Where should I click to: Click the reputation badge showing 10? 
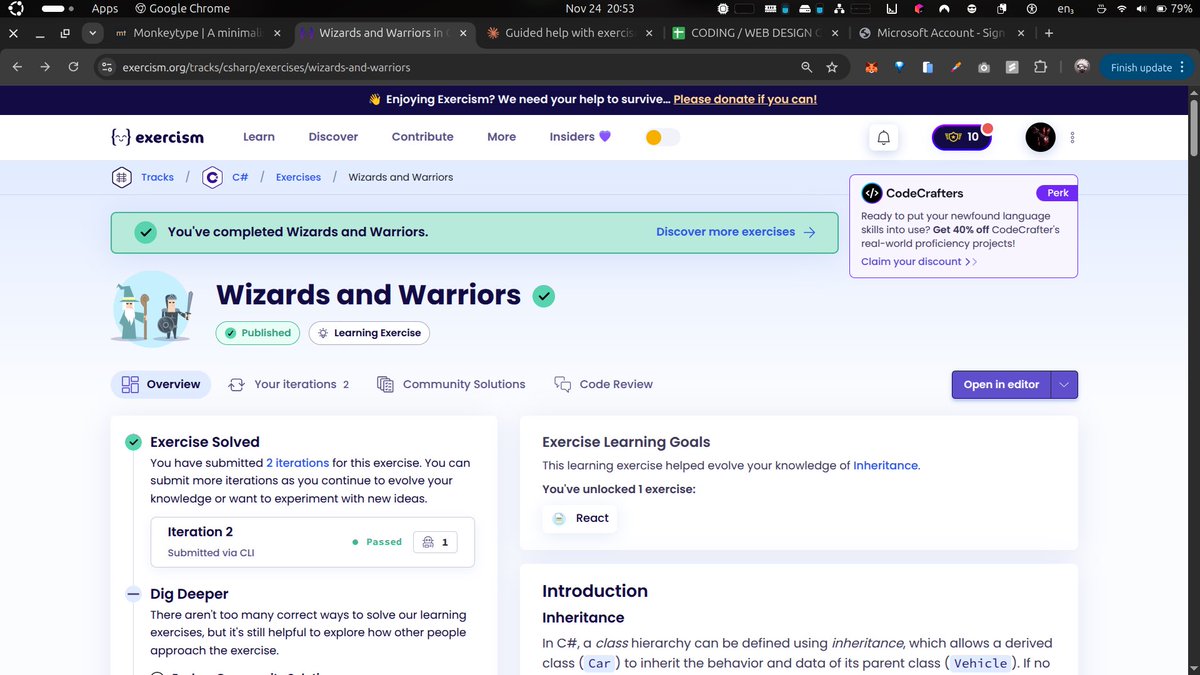[961, 137]
